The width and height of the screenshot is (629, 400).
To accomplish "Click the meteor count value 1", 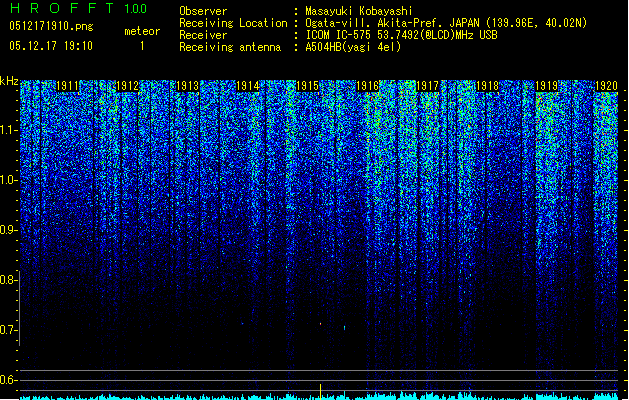I will click(x=142, y=46).
